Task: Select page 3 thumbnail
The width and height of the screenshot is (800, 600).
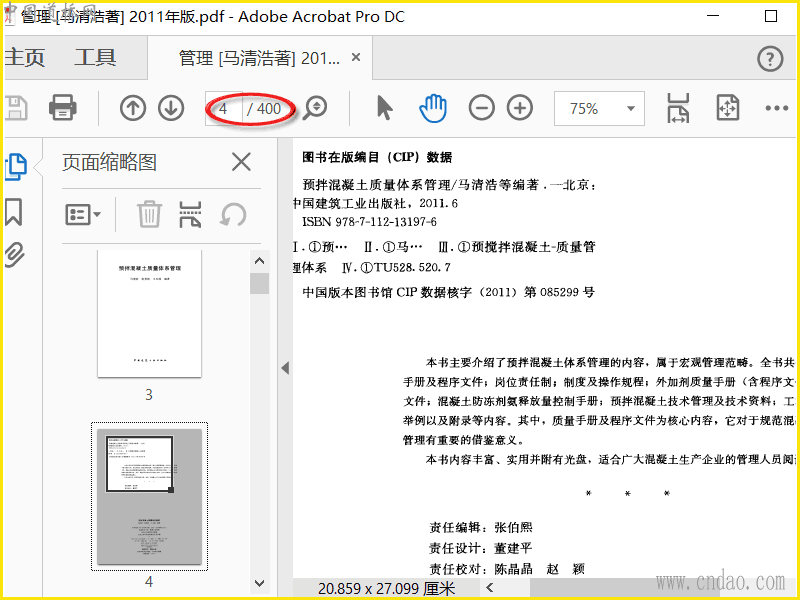Action: (149, 314)
